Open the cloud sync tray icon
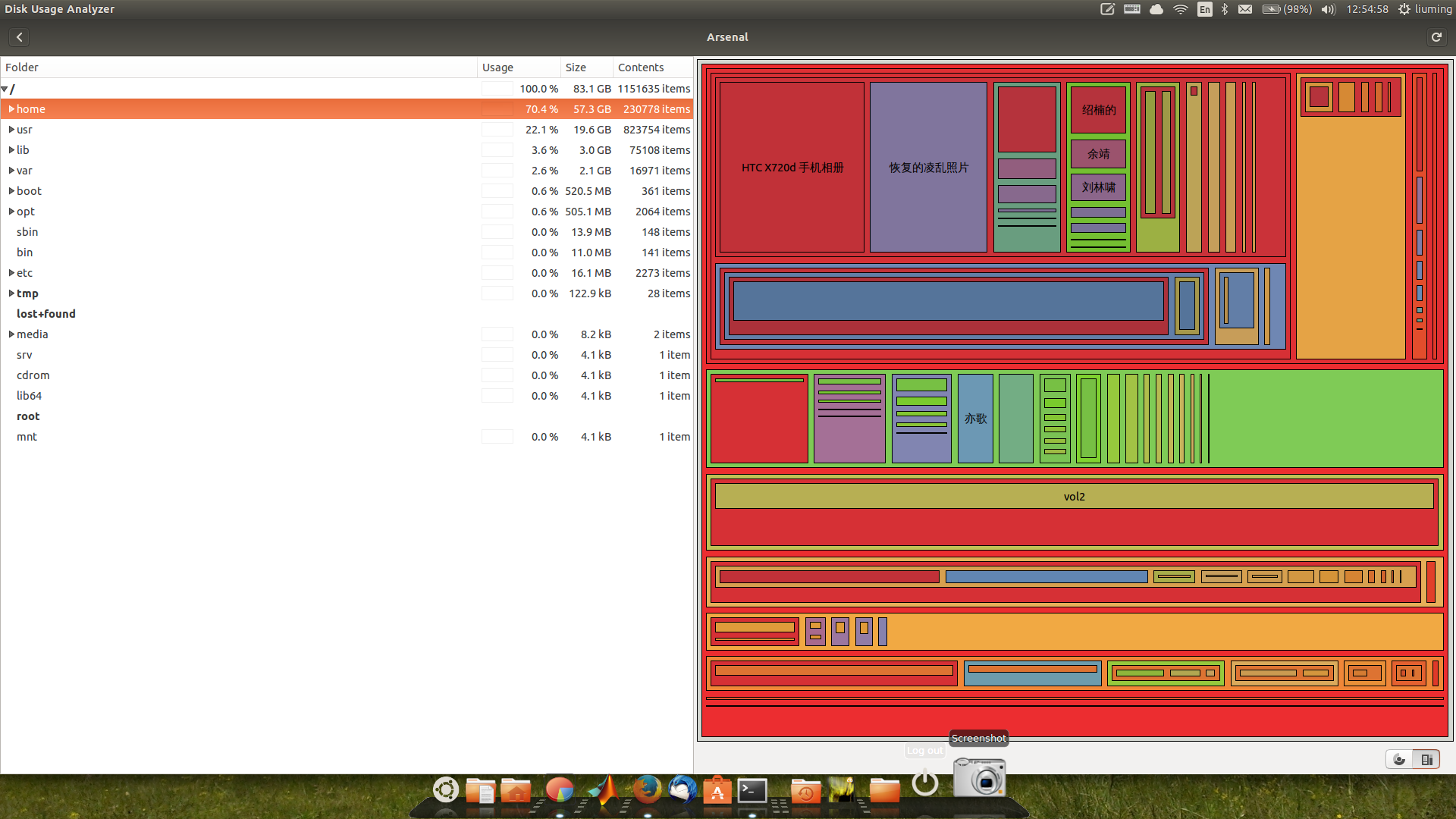This screenshot has width=1456, height=819. pyautogui.click(x=1156, y=9)
